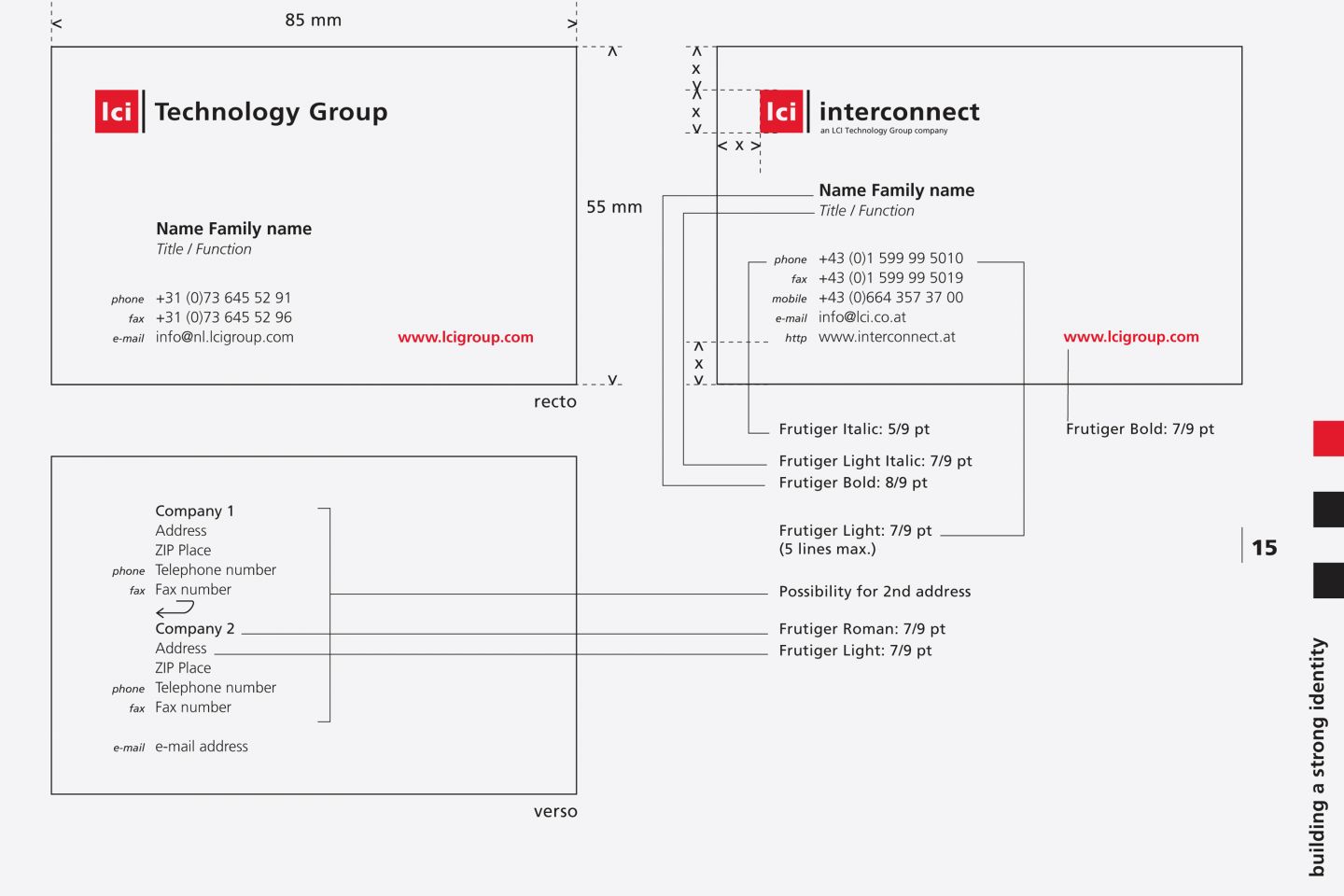Click the 'http' label on interconnect card
Viewport: 1344px width, 896px height.
coord(796,338)
